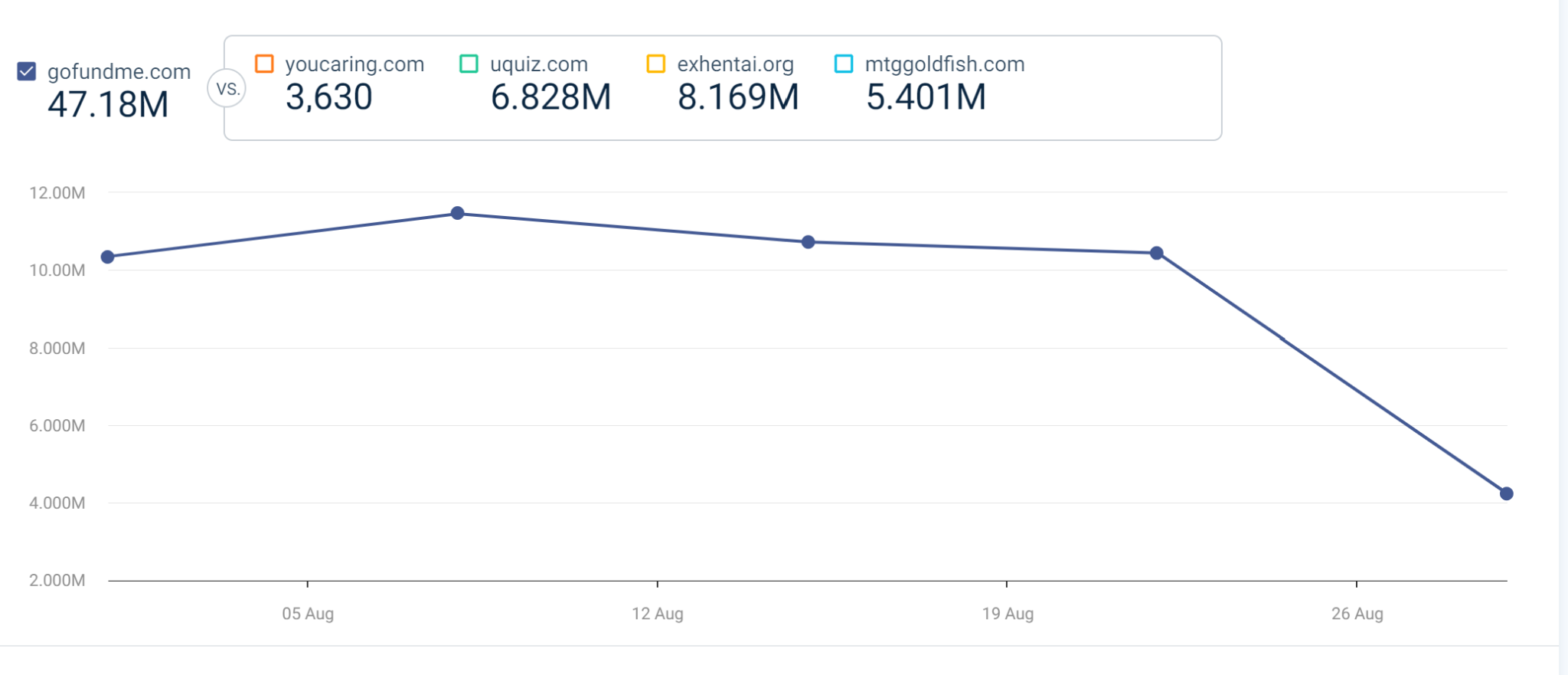Image resolution: width=1568 pixels, height=675 pixels.
Task: Select the peak data point near 11.5M
Action: point(457,213)
